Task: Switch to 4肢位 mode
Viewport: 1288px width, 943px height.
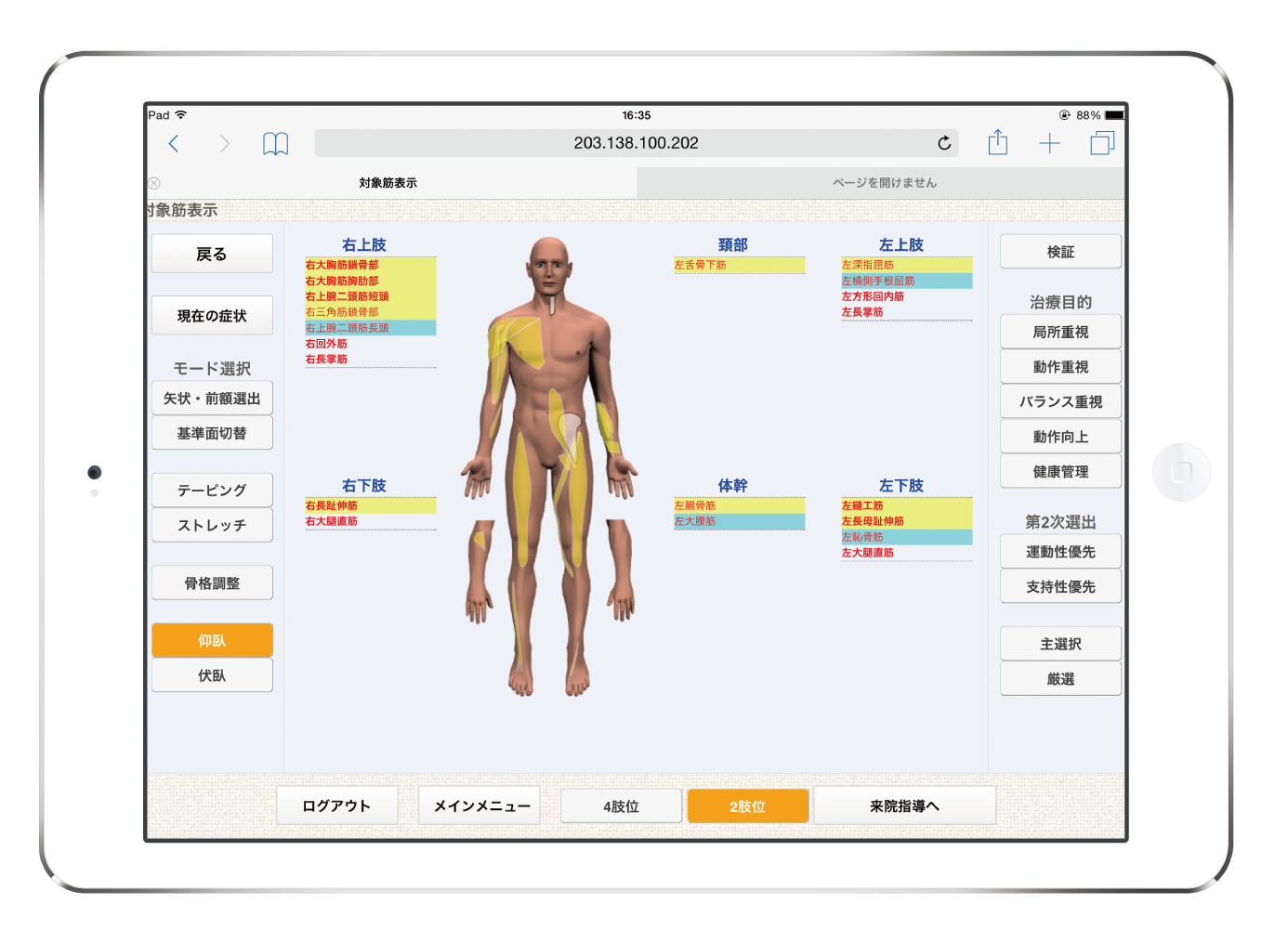Action: [x=621, y=806]
